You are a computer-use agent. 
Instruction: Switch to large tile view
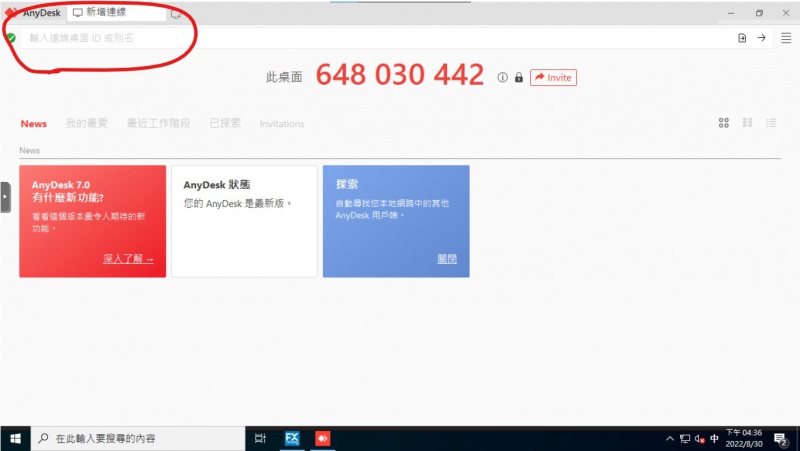723,123
